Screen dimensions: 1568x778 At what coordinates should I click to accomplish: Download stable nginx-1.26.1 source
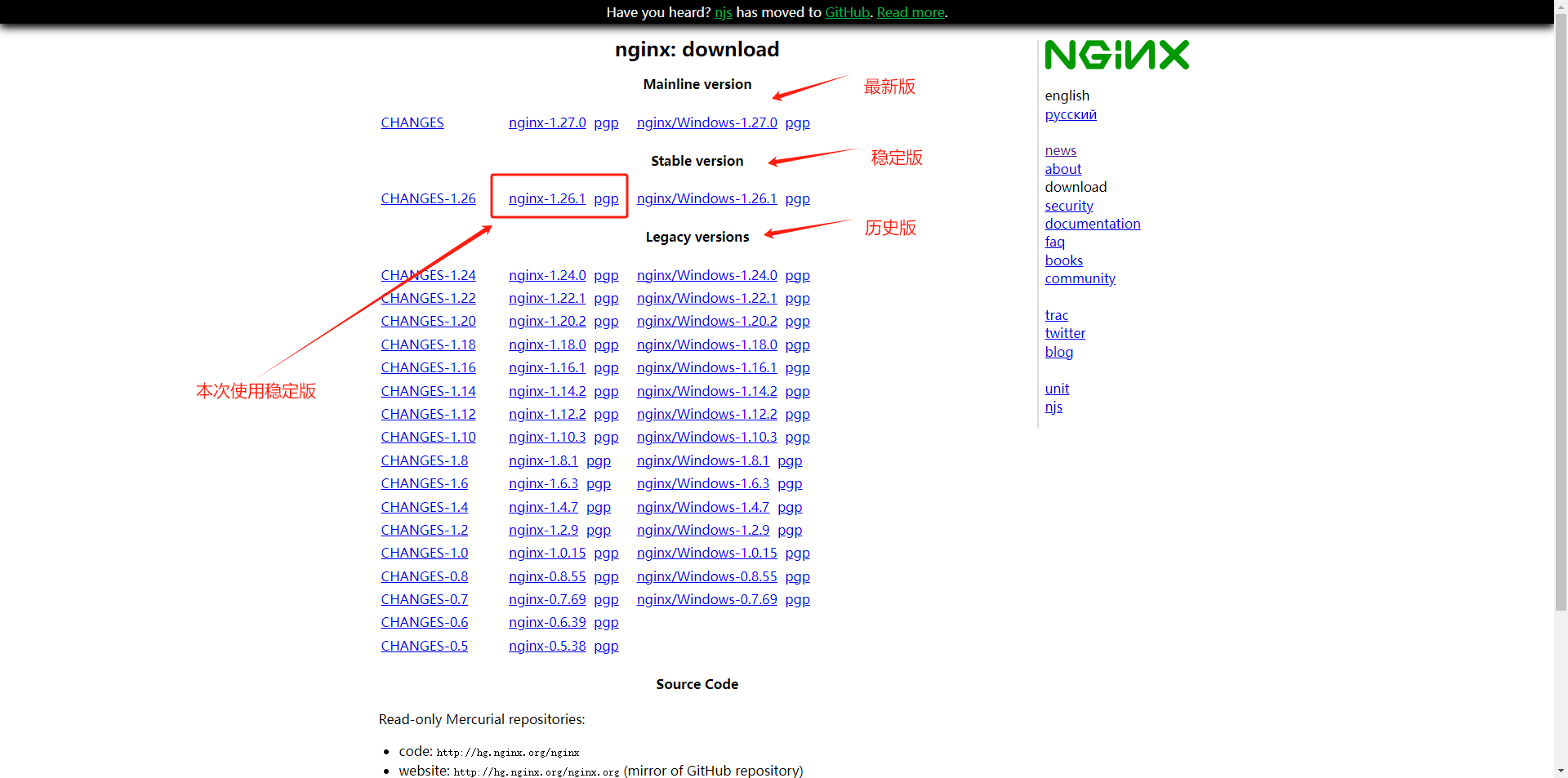pos(547,198)
